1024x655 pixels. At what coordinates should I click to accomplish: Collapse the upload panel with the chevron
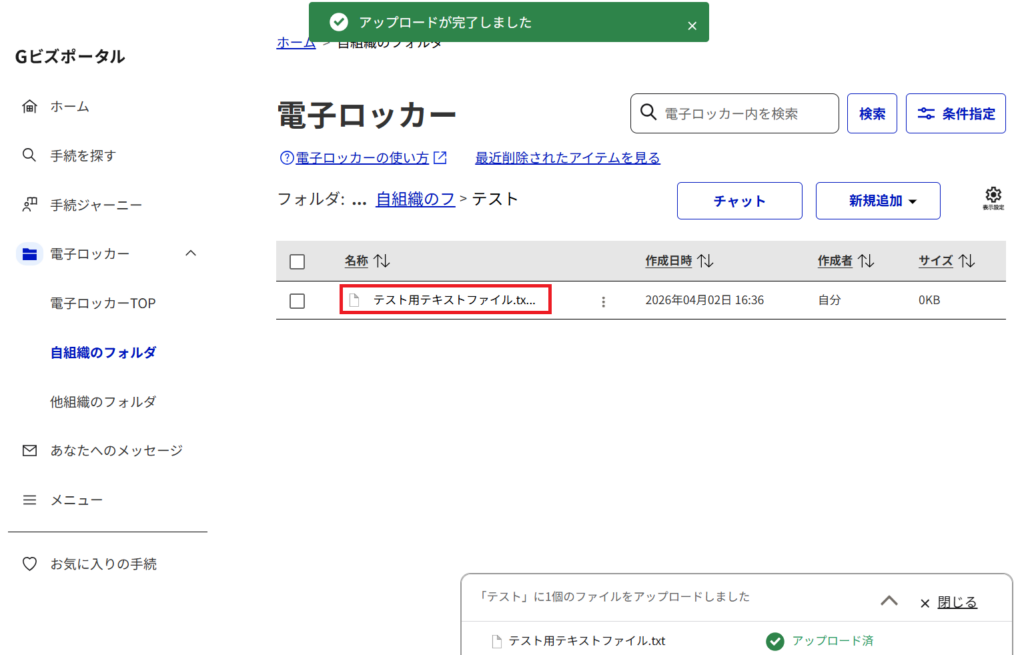point(888,602)
